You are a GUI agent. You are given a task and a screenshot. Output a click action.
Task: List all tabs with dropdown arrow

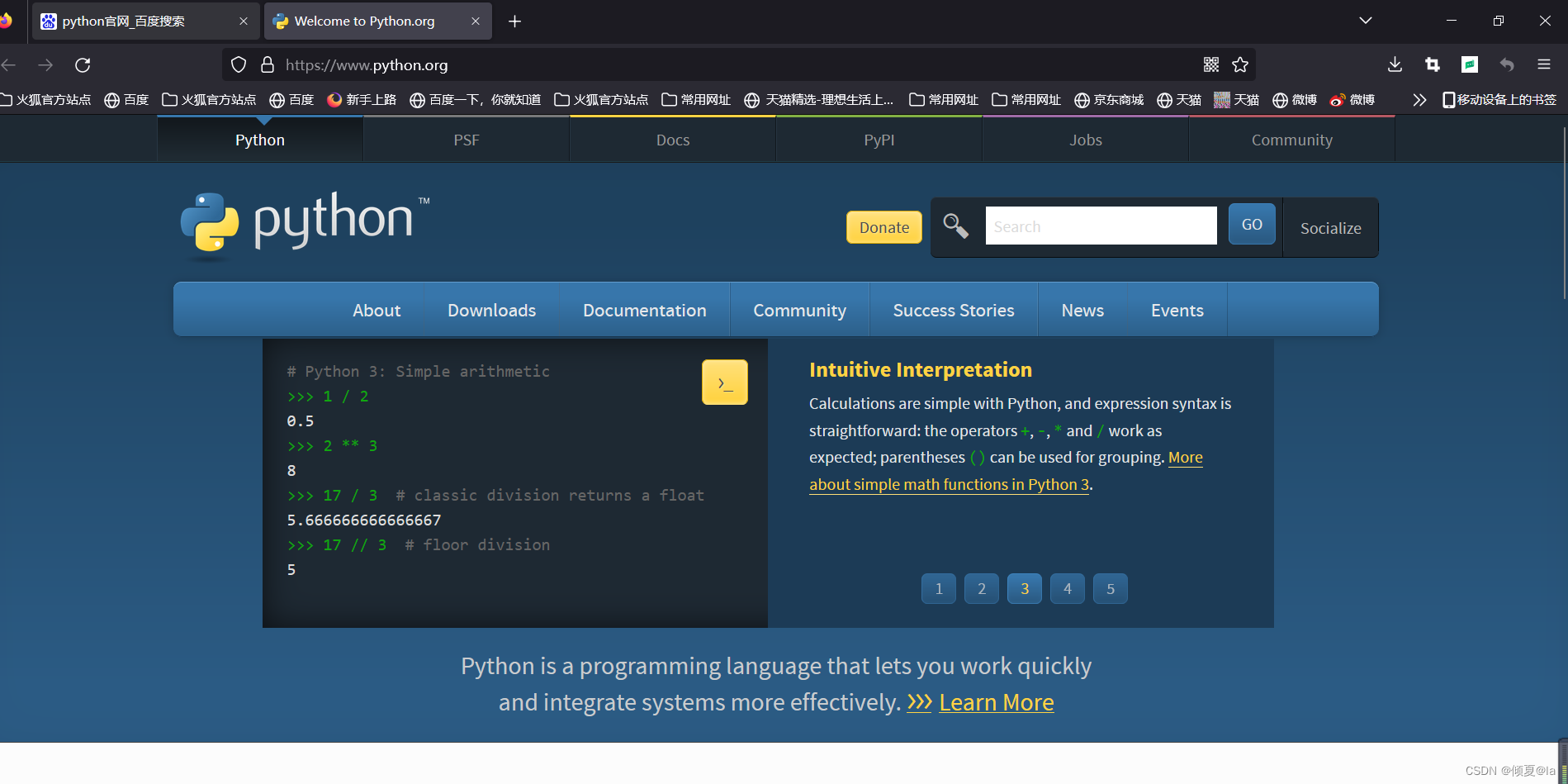[x=1366, y=21]
